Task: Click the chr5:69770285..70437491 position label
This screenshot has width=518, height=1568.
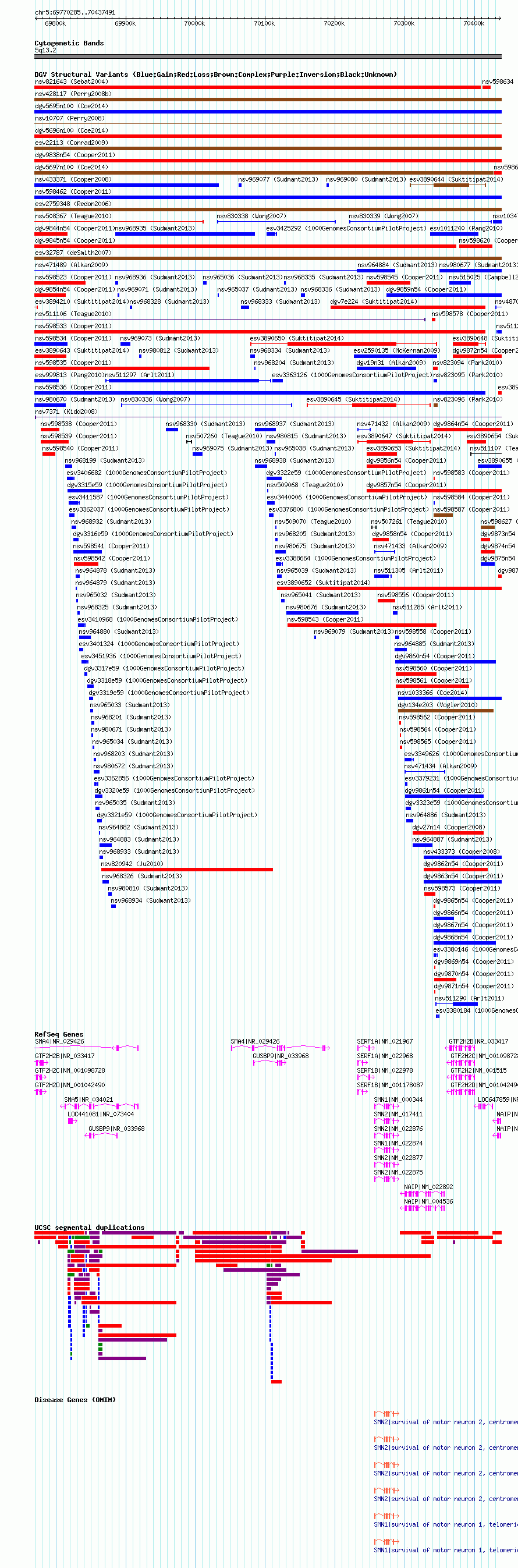Action: (x=75, y=12)
